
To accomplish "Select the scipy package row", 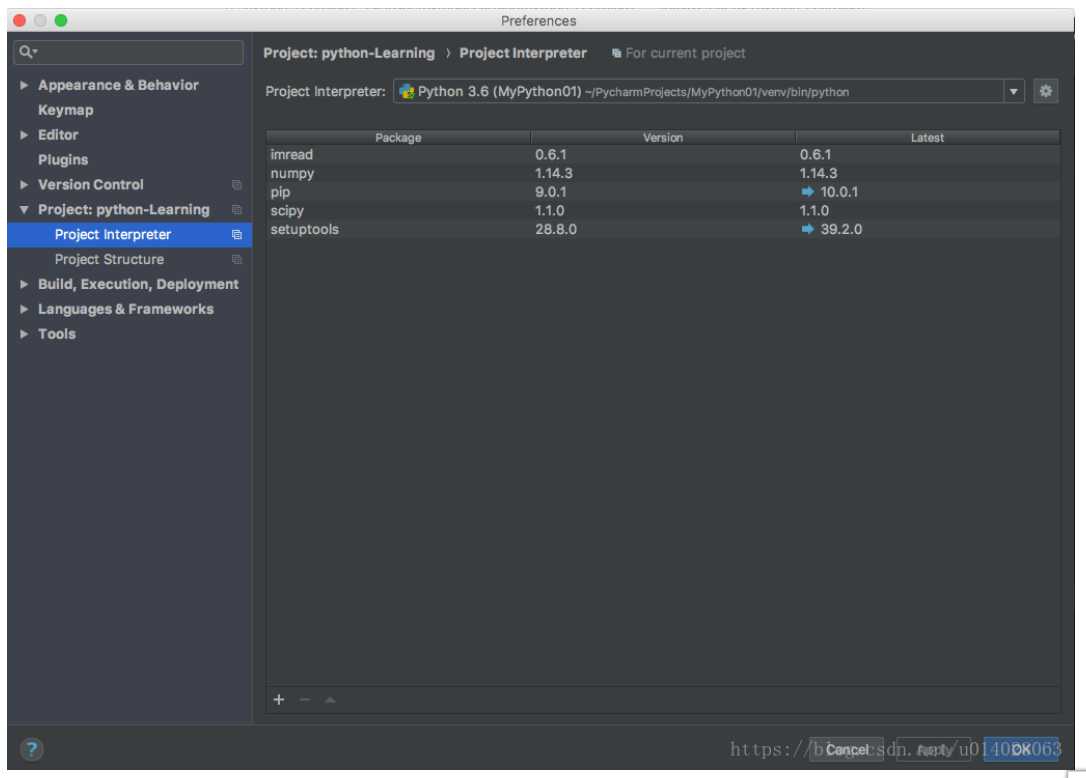I will 663,211.
